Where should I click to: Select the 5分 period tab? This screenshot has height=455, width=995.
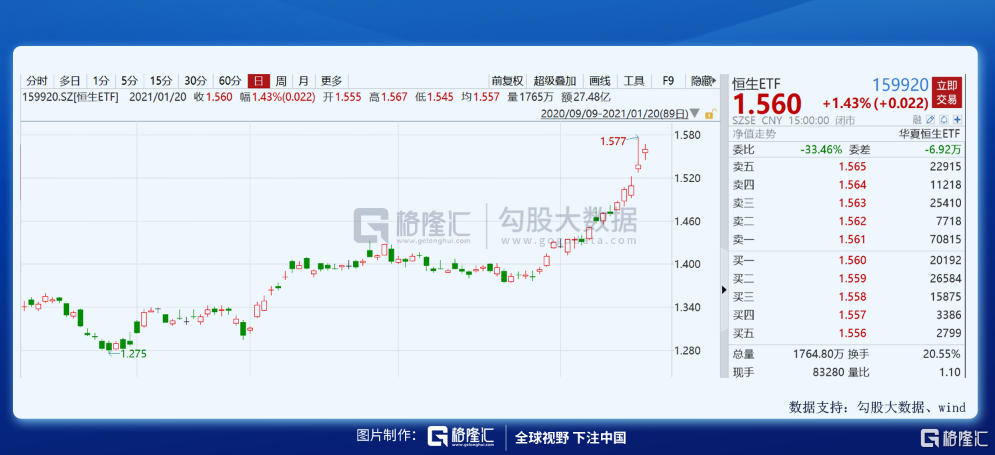[x=129, y=81]
